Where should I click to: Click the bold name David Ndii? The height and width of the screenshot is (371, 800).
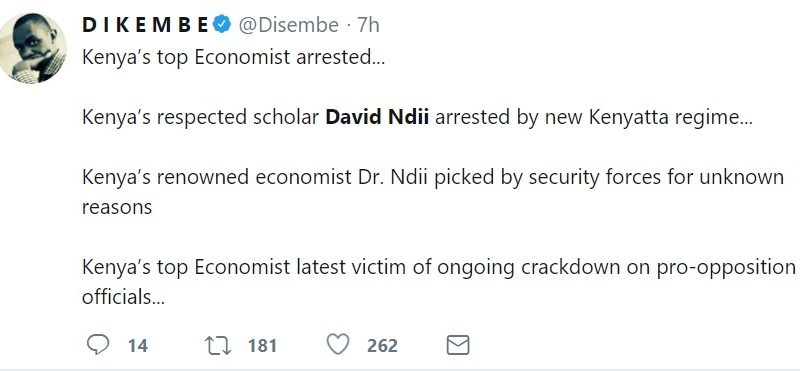pyautogui.click(x=377, y=117)
